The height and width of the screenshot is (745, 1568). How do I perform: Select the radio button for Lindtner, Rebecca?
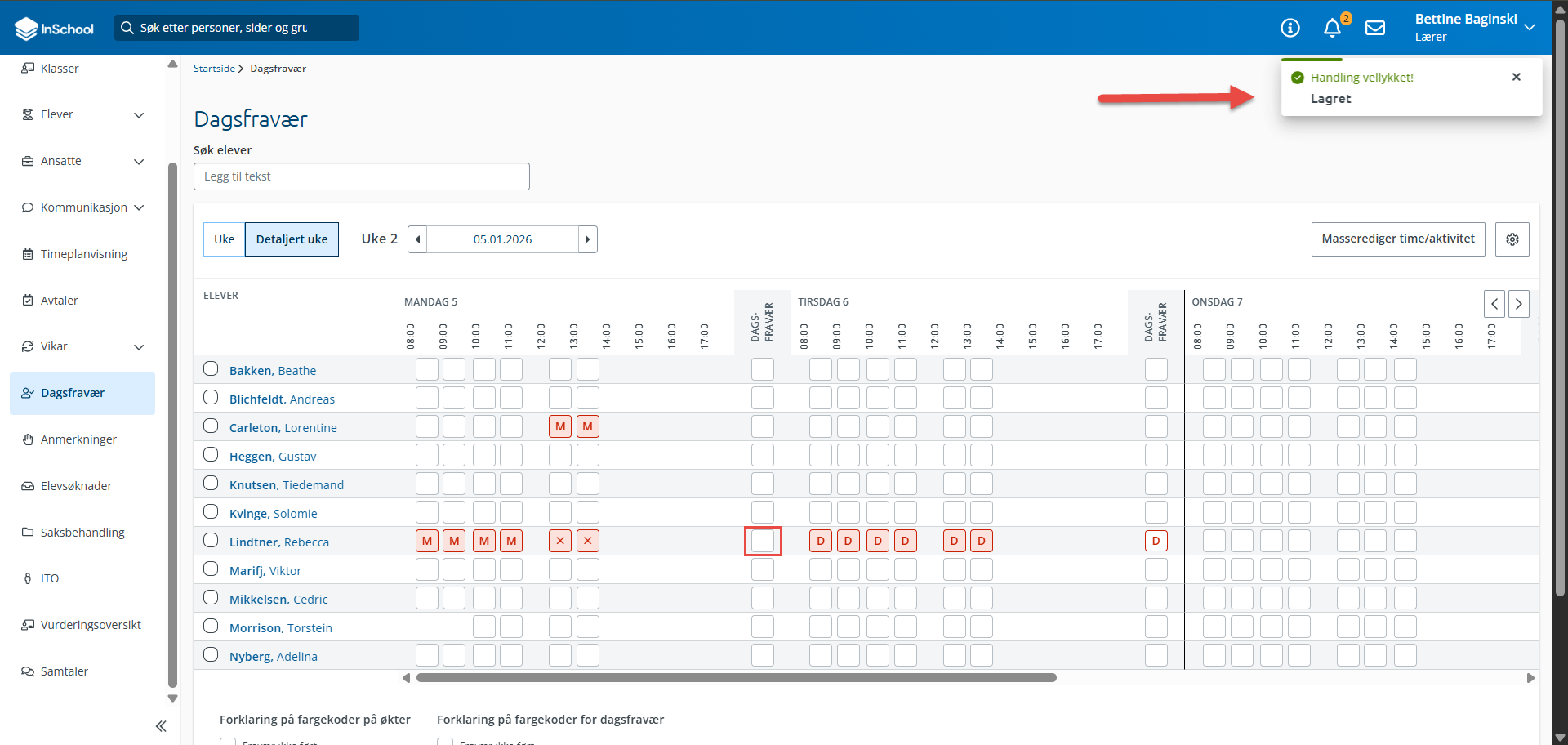click(x=211, y=540)
